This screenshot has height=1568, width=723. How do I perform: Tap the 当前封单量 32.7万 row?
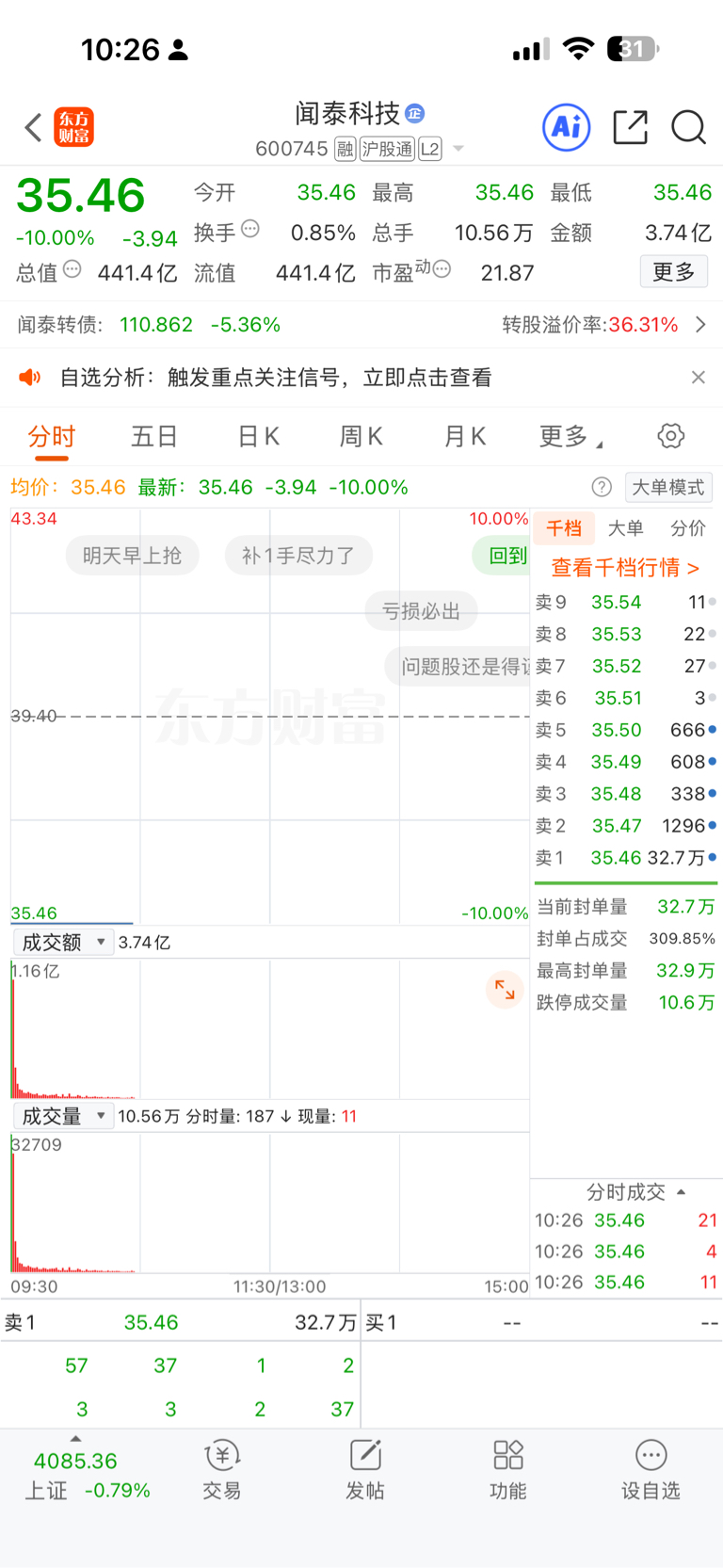coord(626,907)
